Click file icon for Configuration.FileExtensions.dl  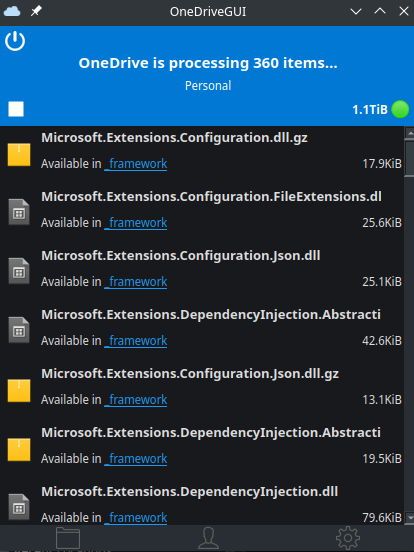coord(19,212)
